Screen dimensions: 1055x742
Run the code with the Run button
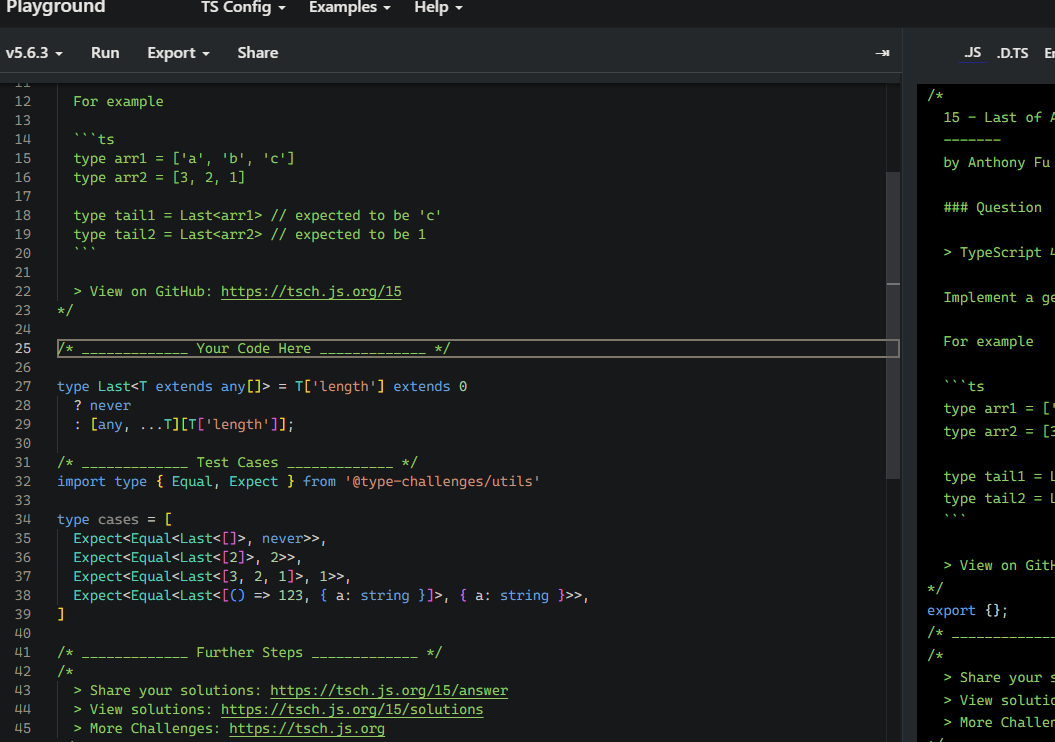point(105,53)
